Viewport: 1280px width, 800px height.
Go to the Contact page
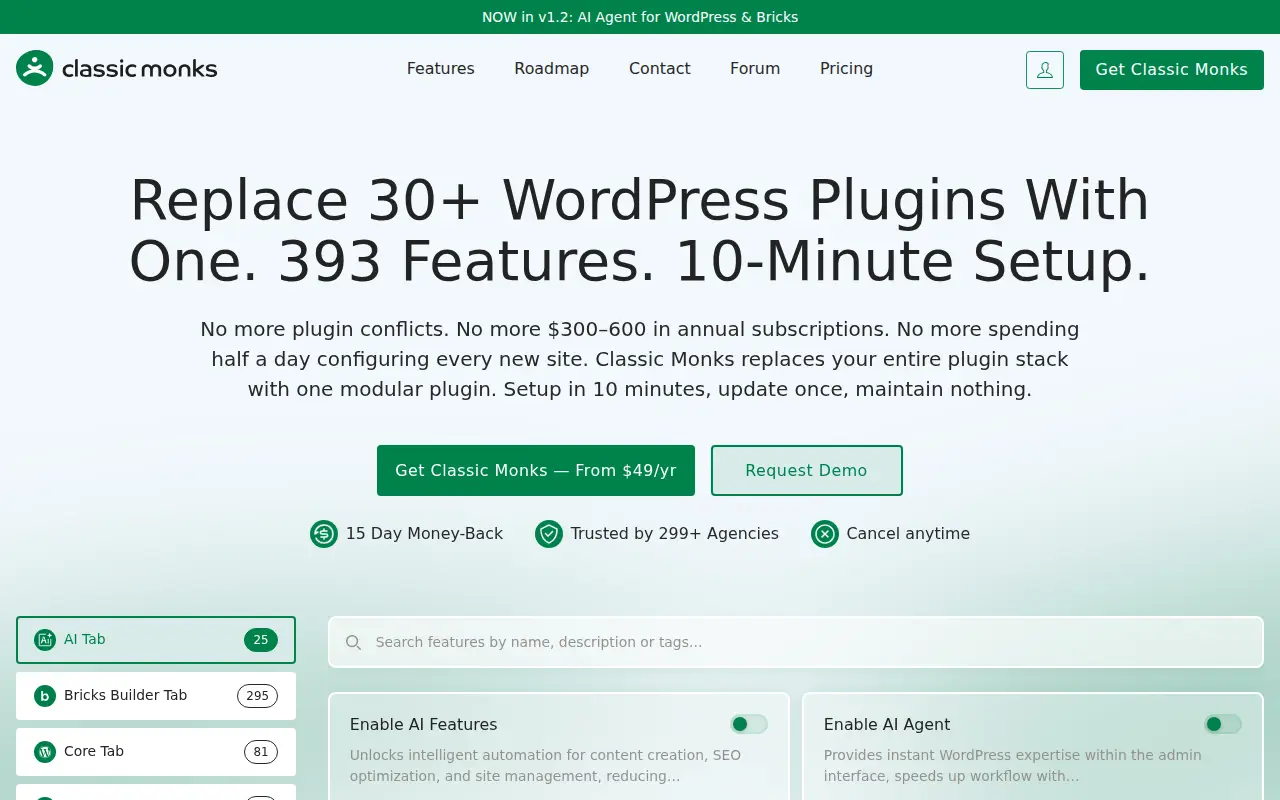[660, 68]
